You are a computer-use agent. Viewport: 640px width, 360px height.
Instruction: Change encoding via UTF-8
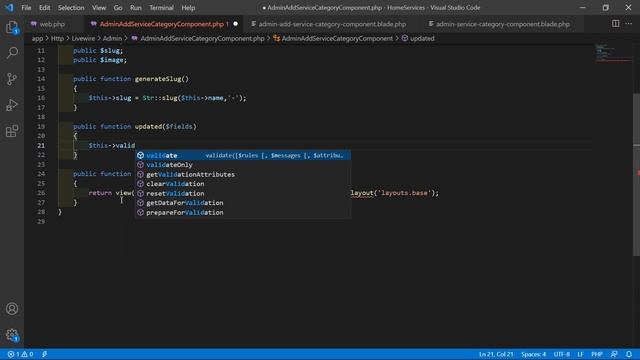pyautogui.click(x=562, y=354)
